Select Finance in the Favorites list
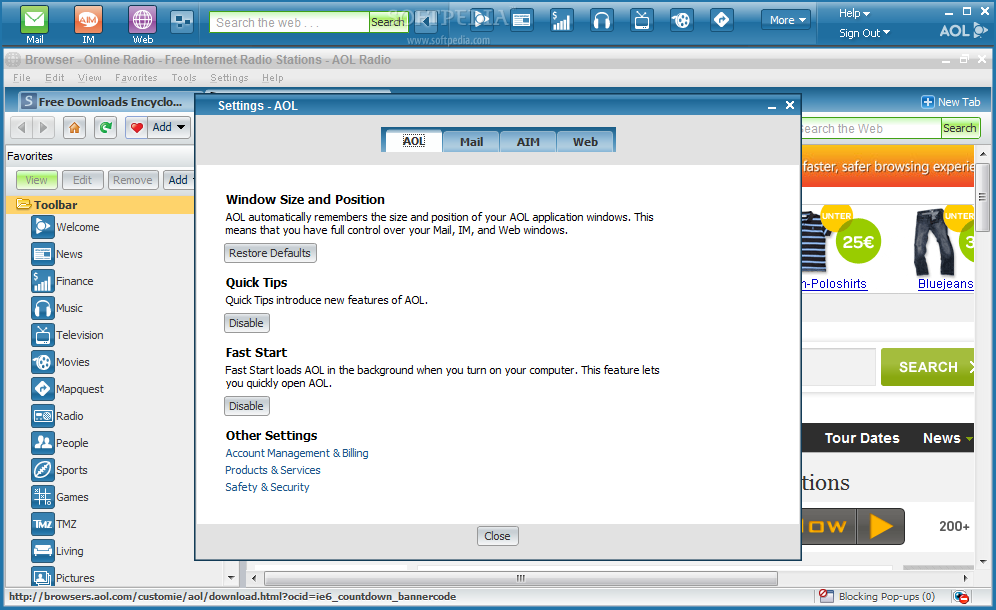The image size is (996, 610). [62, 281]
